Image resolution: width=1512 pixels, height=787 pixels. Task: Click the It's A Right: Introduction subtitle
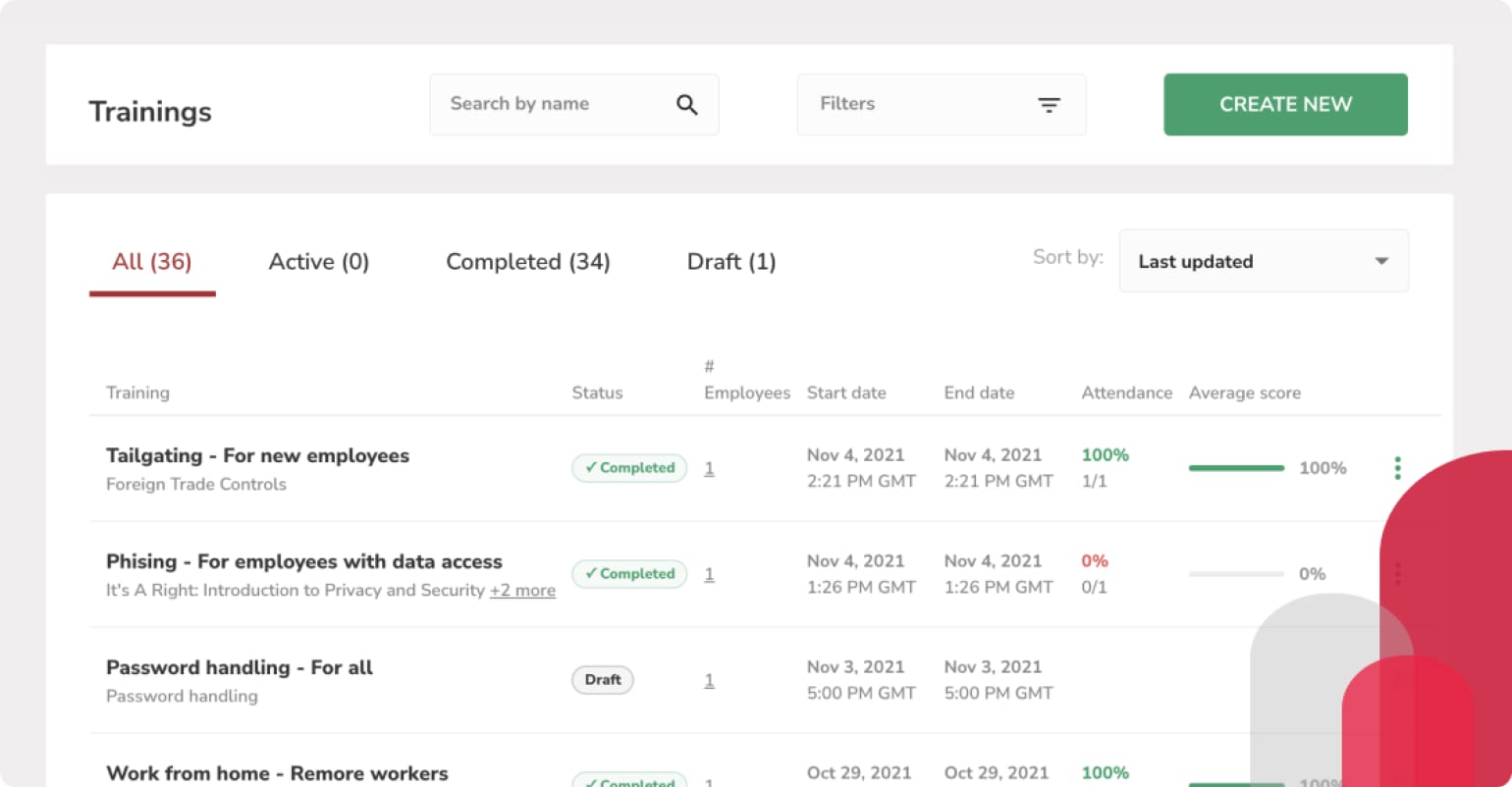tap(296, 590)
